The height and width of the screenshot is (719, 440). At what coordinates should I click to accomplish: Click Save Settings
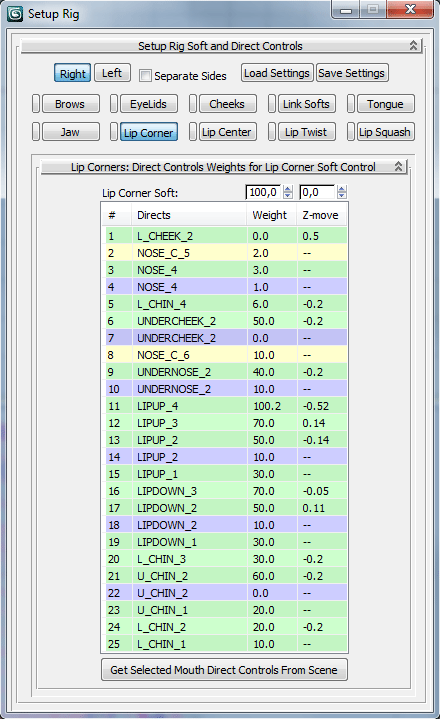pos(352,73)
